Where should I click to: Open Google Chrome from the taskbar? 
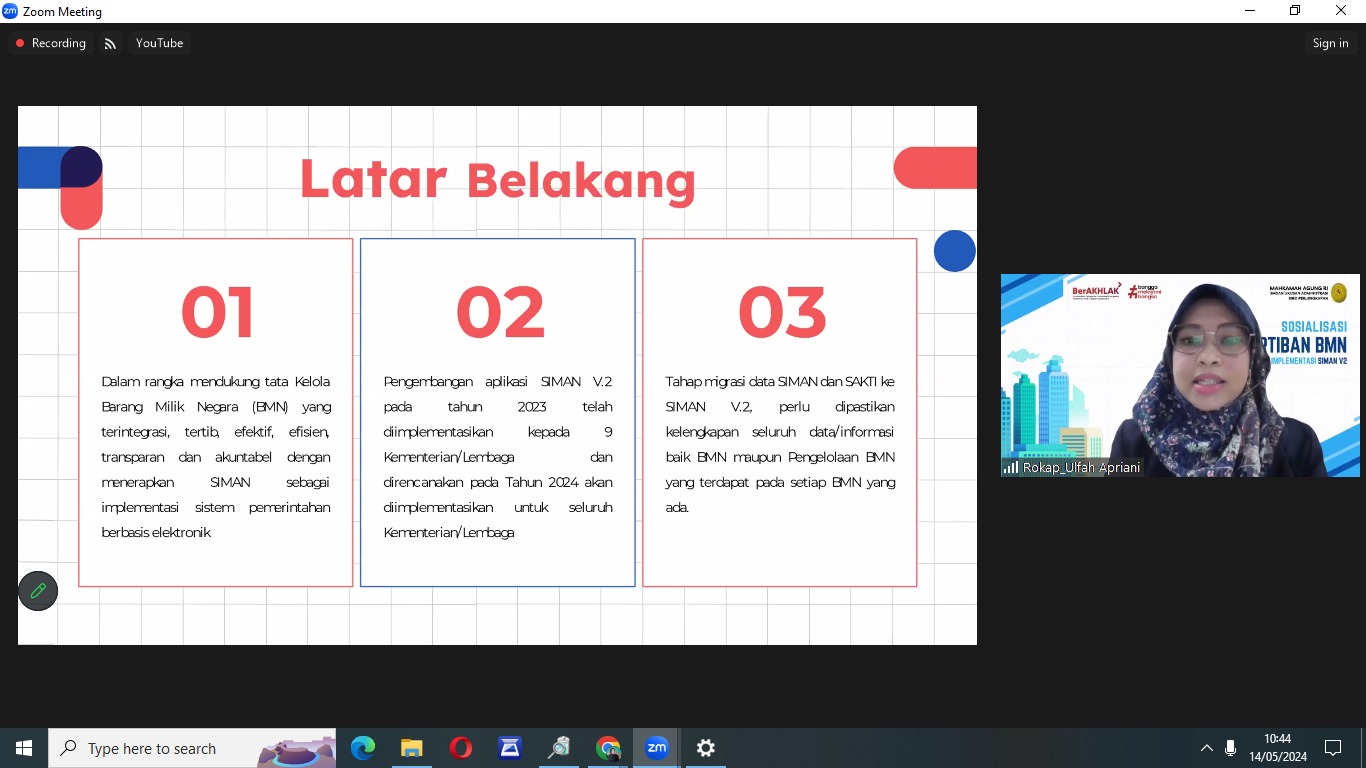608,748
